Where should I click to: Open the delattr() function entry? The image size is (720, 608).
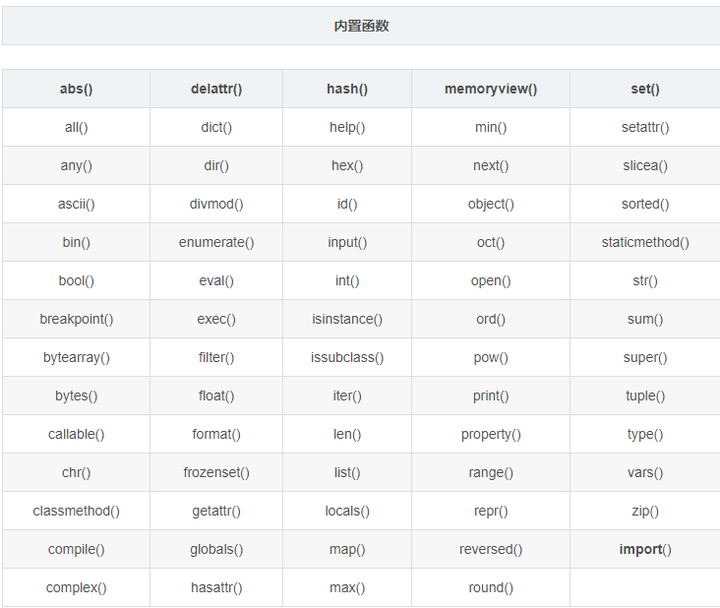(x=216, y=89)
